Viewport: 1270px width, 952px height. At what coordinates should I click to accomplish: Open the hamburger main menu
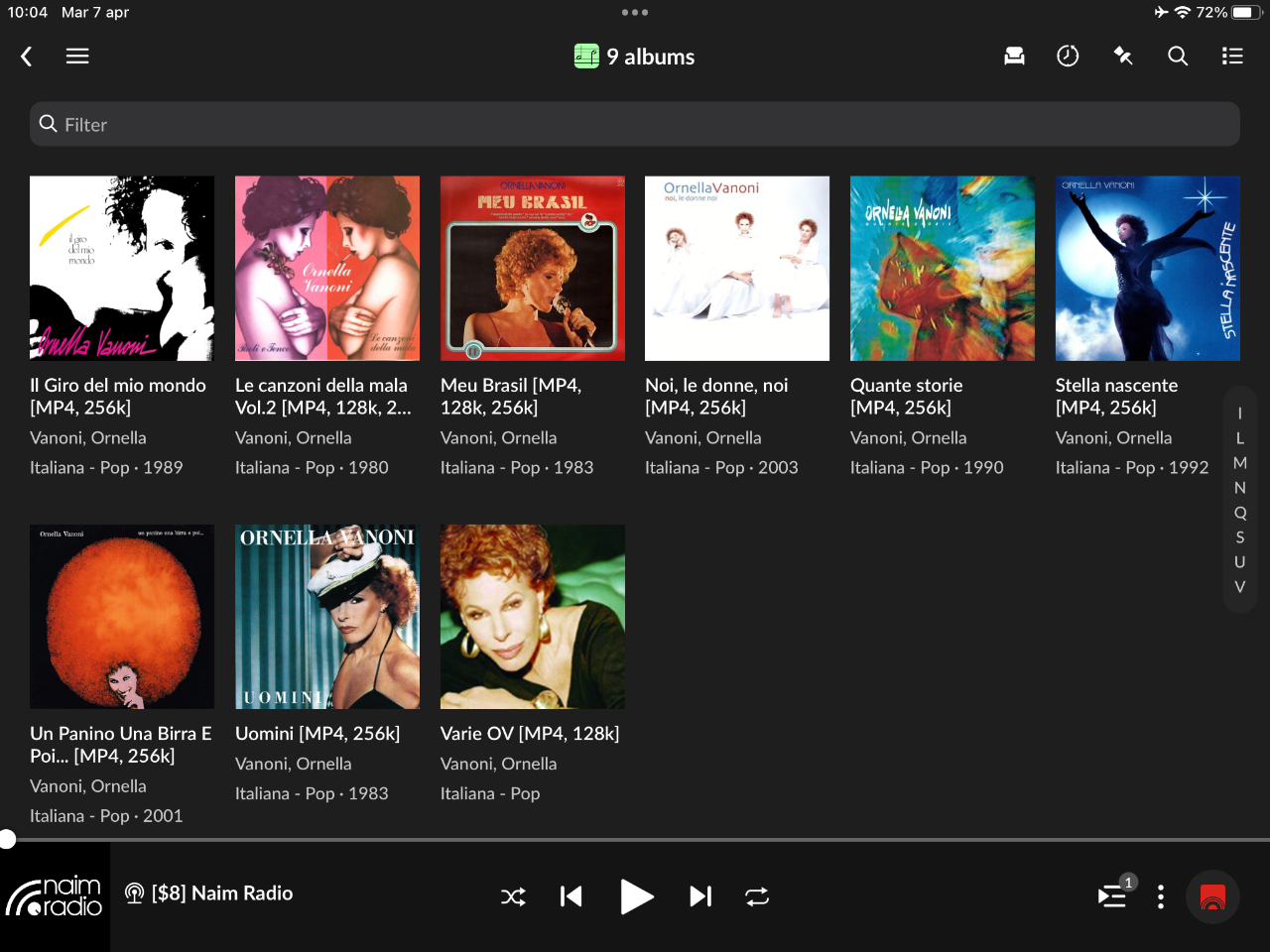click(77, 57)
